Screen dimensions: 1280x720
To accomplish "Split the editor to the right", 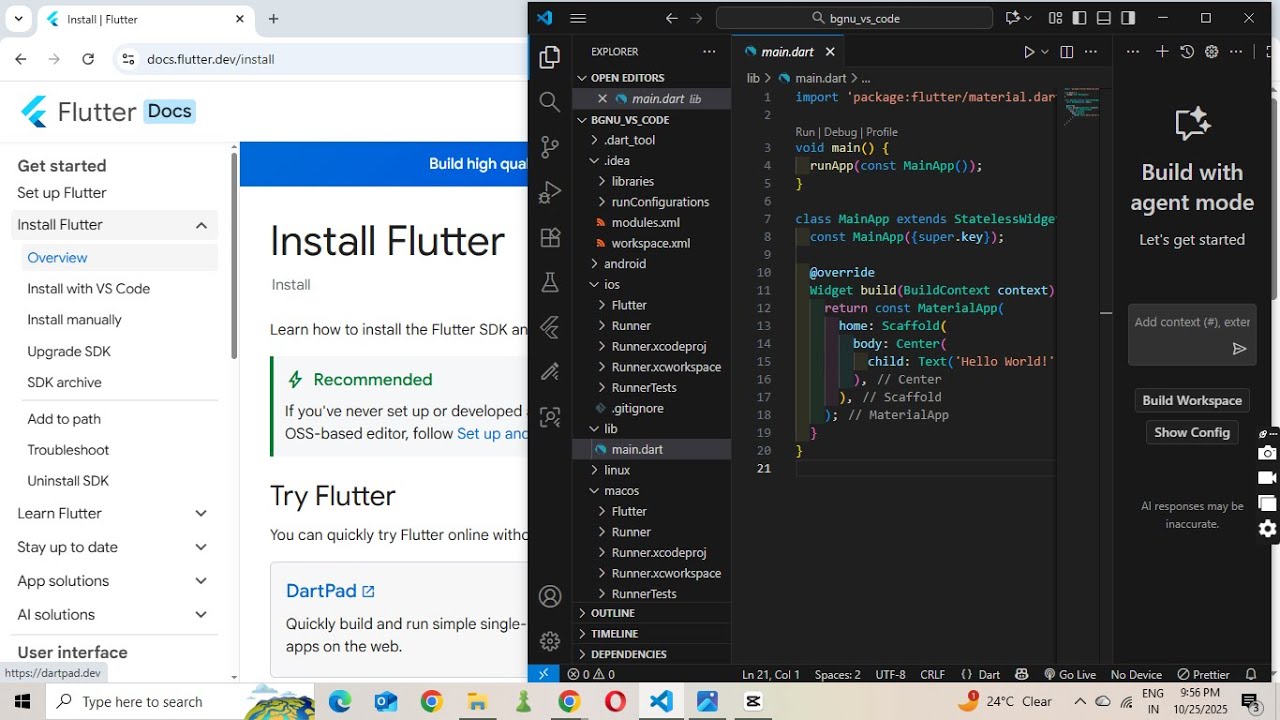I will (x=1066, y=52).
